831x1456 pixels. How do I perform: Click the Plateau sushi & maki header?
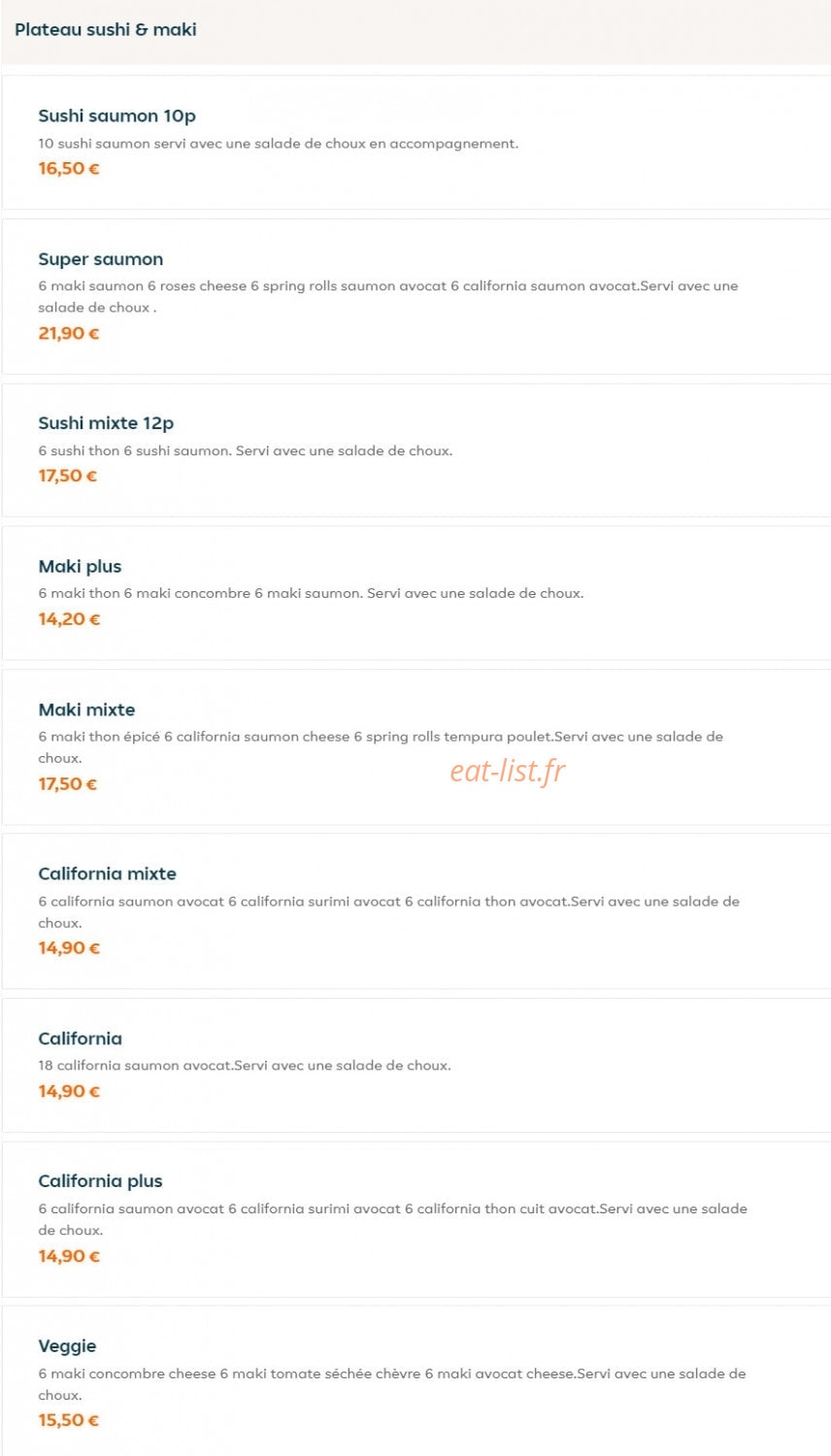point(106,30)
